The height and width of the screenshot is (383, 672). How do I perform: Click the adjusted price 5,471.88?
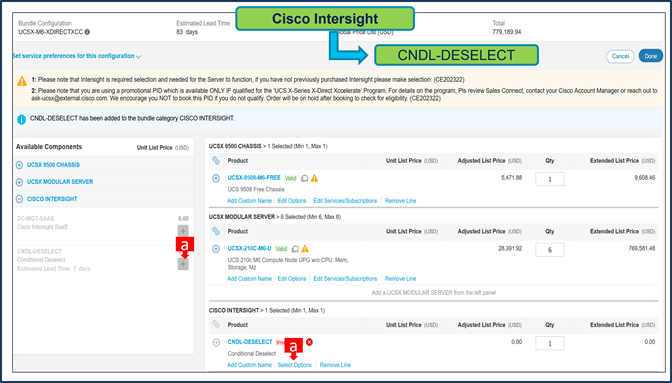[x=512, y=178]
